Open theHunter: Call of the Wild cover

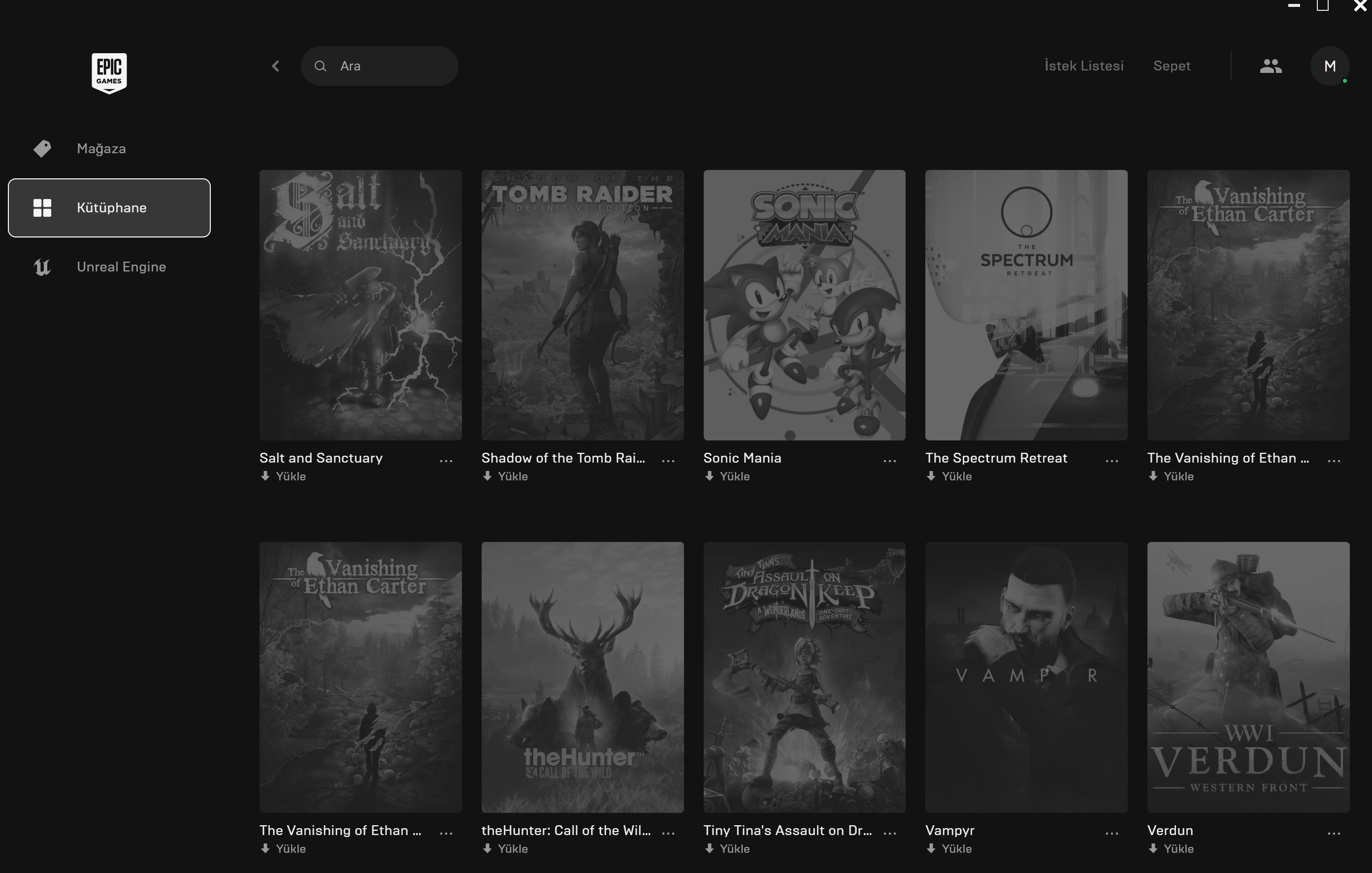point(582,677)
